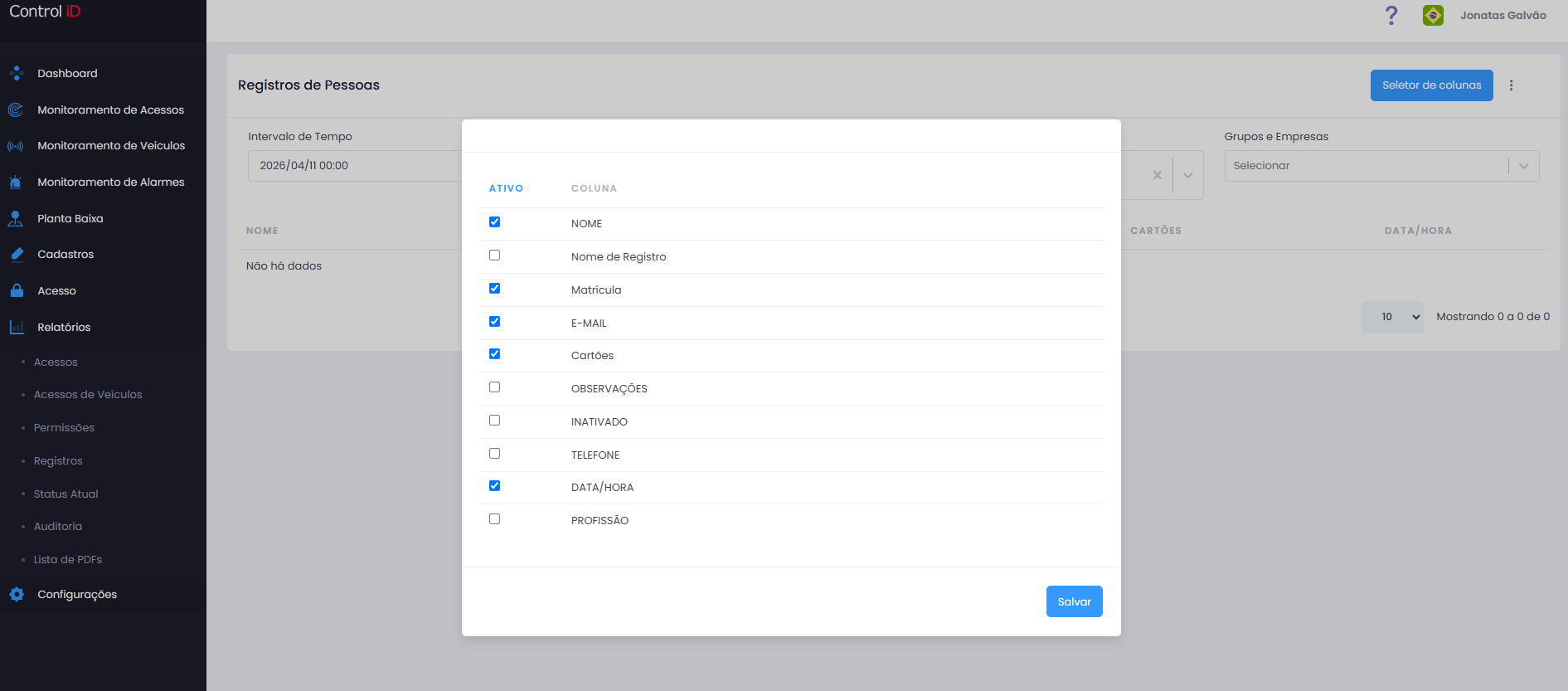1568x691 pixels.
Task: Click the Brazil flag language icon
Action: tap(1433, 15)
